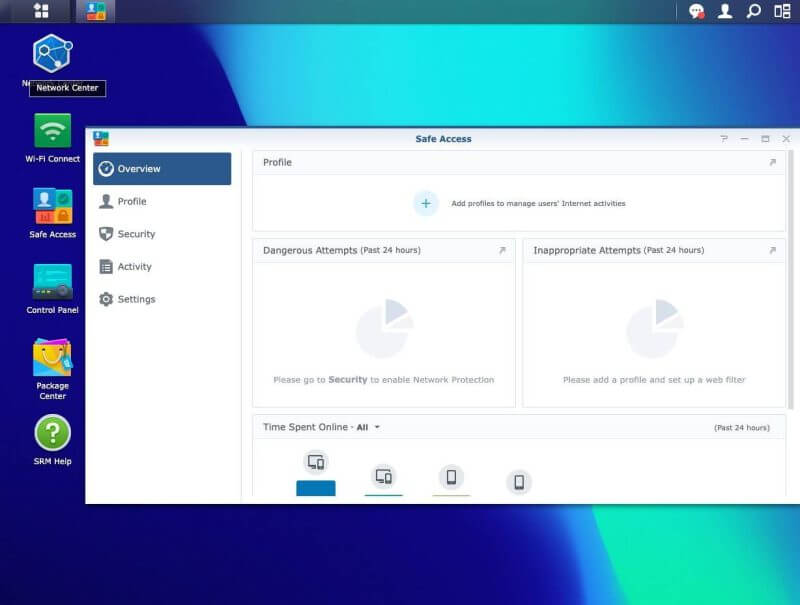This screenshot has height=605, width=800.
Task: Click the Safe Access title bar app icon
Action: pos(101,138)
